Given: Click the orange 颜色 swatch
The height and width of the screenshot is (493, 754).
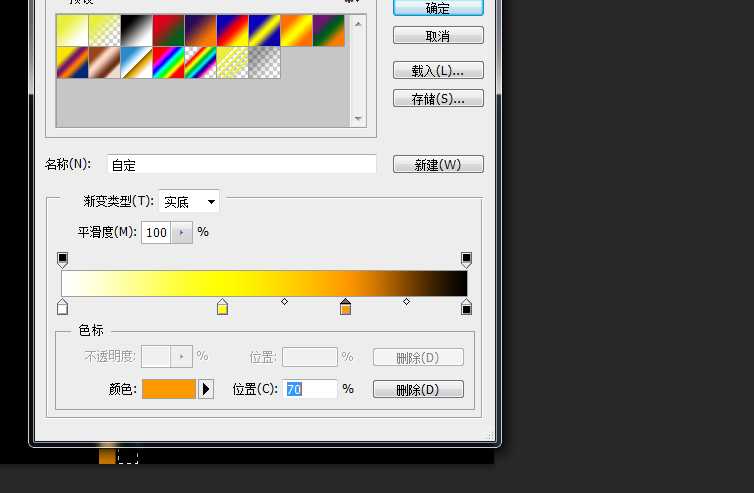Looking at the screenshot, I should tap(169, 389).
